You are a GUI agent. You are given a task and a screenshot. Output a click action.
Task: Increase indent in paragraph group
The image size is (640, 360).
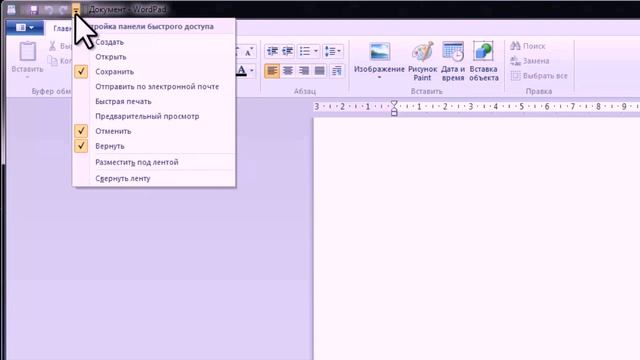click(x=288, y=51)
